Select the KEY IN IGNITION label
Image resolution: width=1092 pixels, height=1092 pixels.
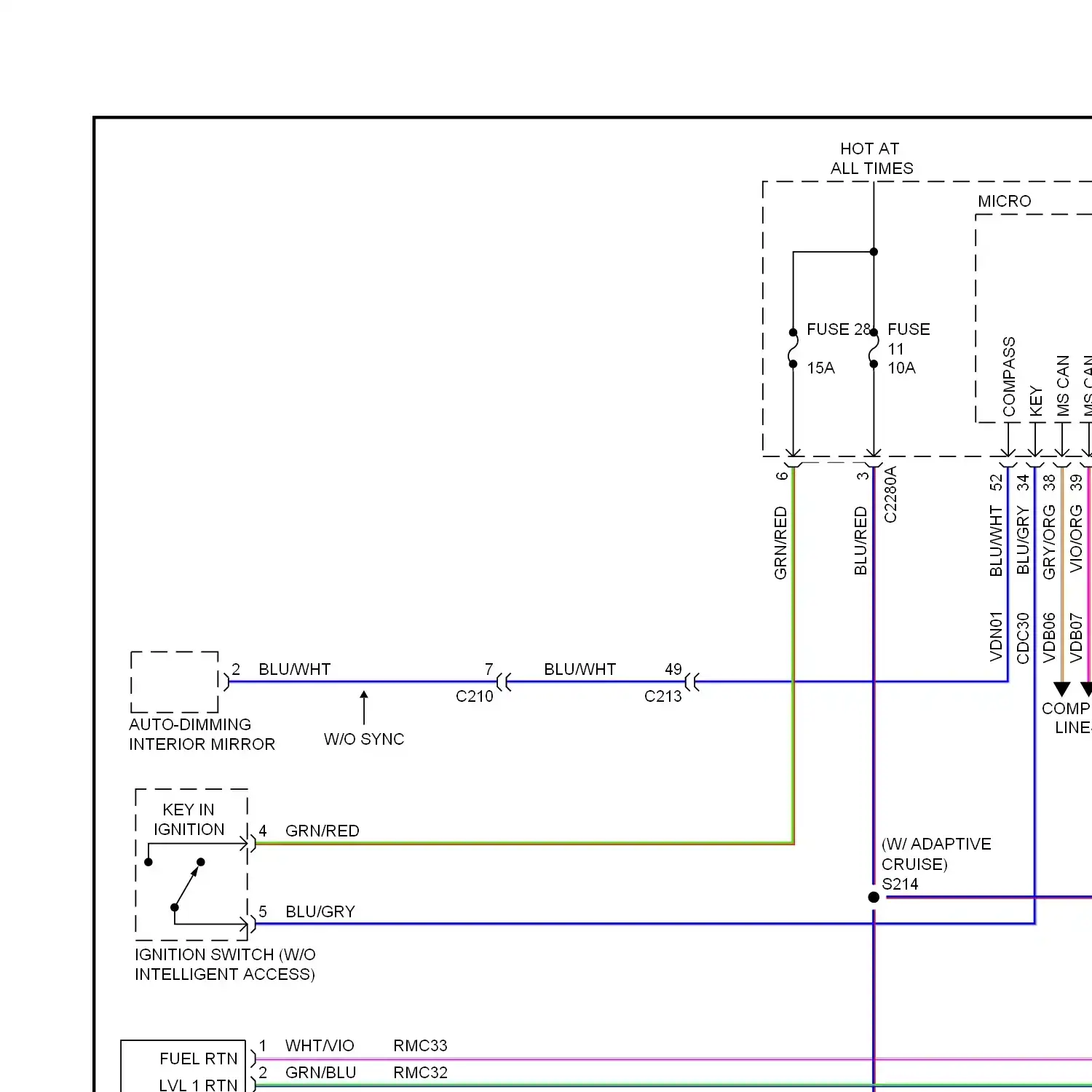(189, 820)
